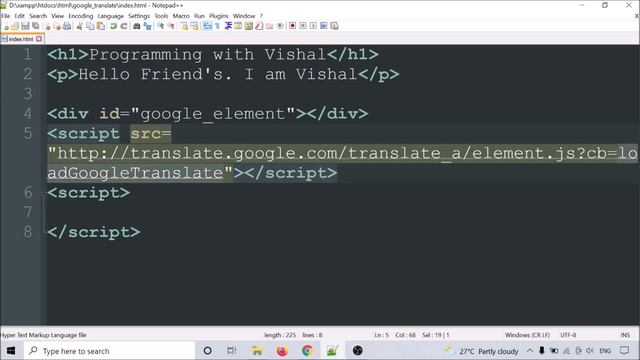Open the Windows Start menu
Viewport: 640px width, 360px height.
(x=11, y=351)
